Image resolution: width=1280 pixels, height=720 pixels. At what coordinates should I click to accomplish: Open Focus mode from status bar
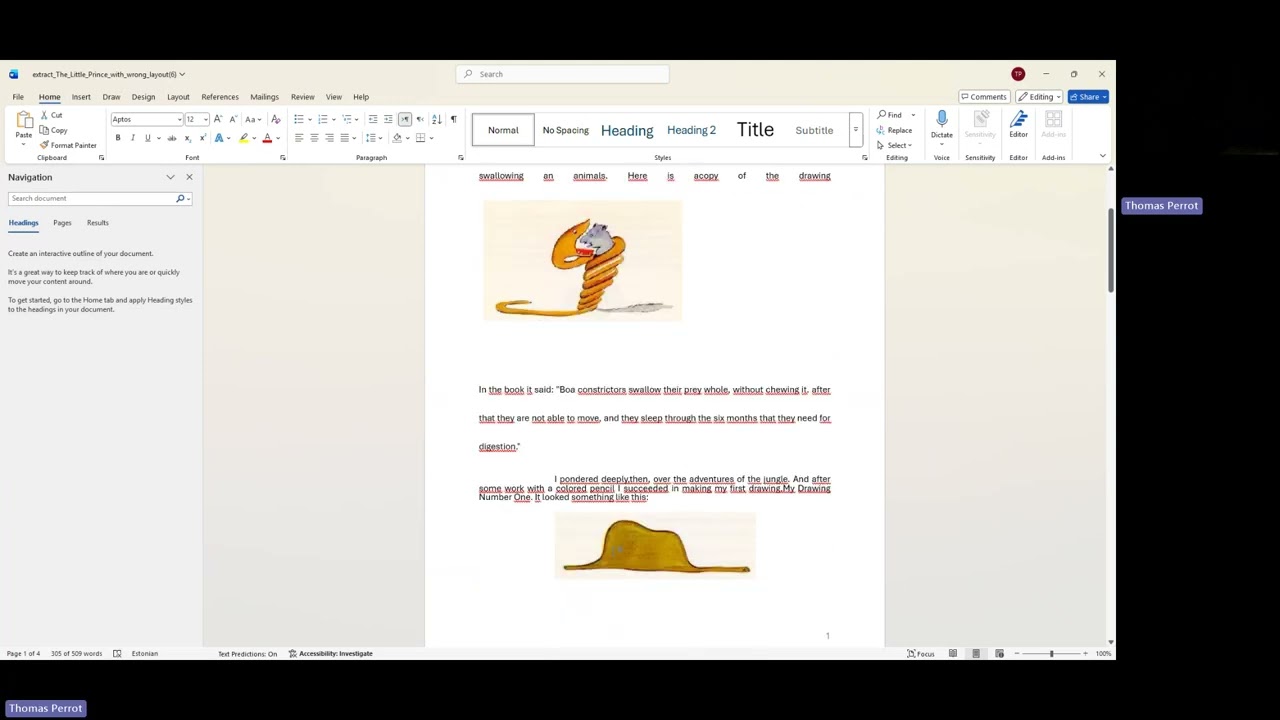[x=921, y=653]
